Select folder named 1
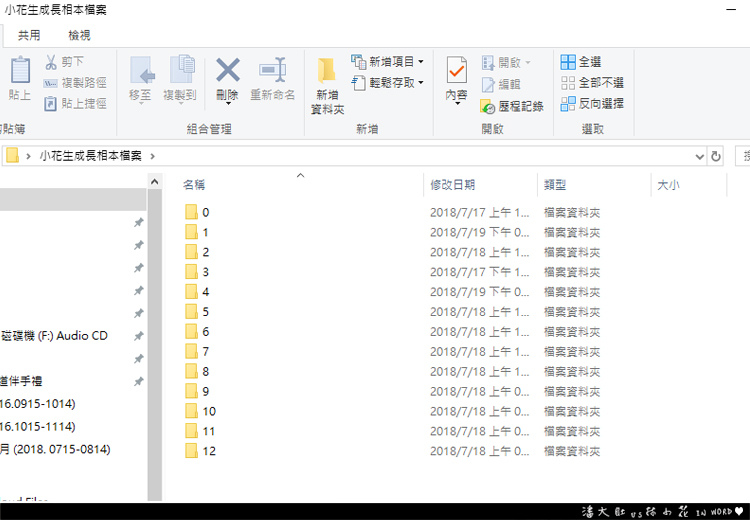750x520 pixels. pyautogui.click(x=197, y=232)
